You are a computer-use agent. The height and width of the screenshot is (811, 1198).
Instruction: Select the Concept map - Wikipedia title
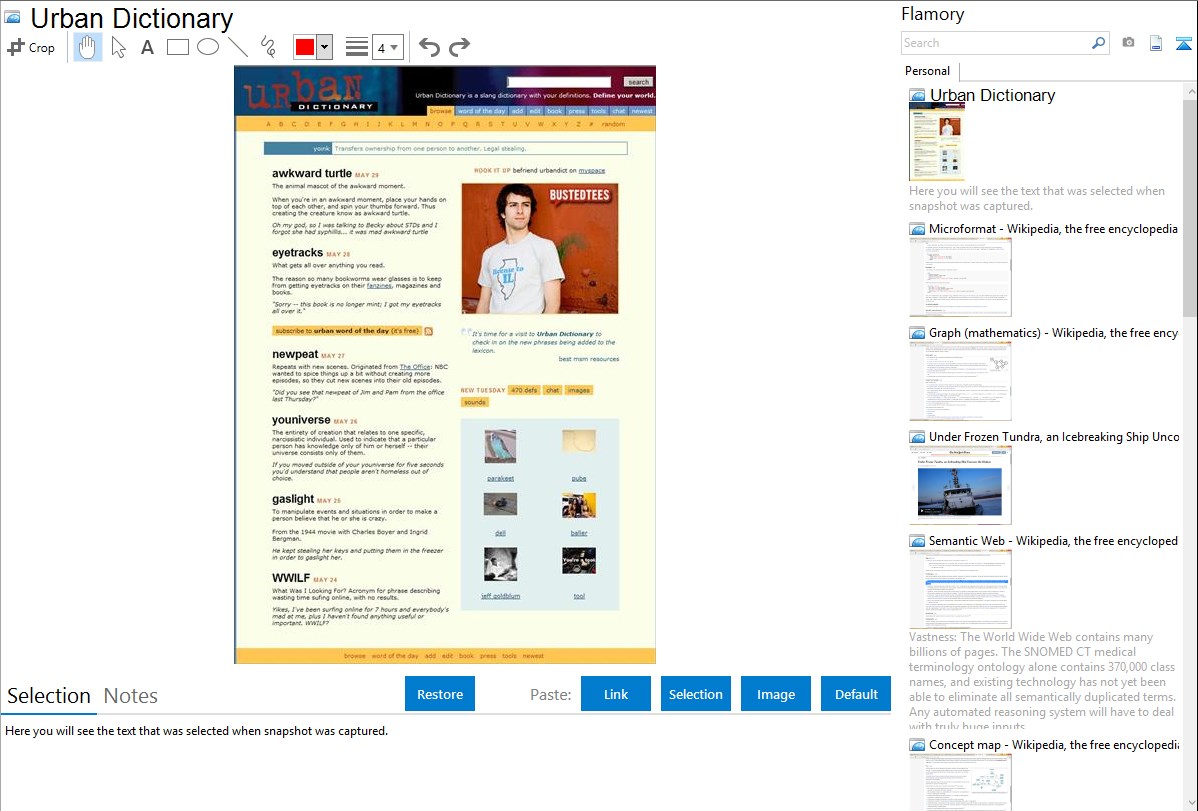(1054, 744)
